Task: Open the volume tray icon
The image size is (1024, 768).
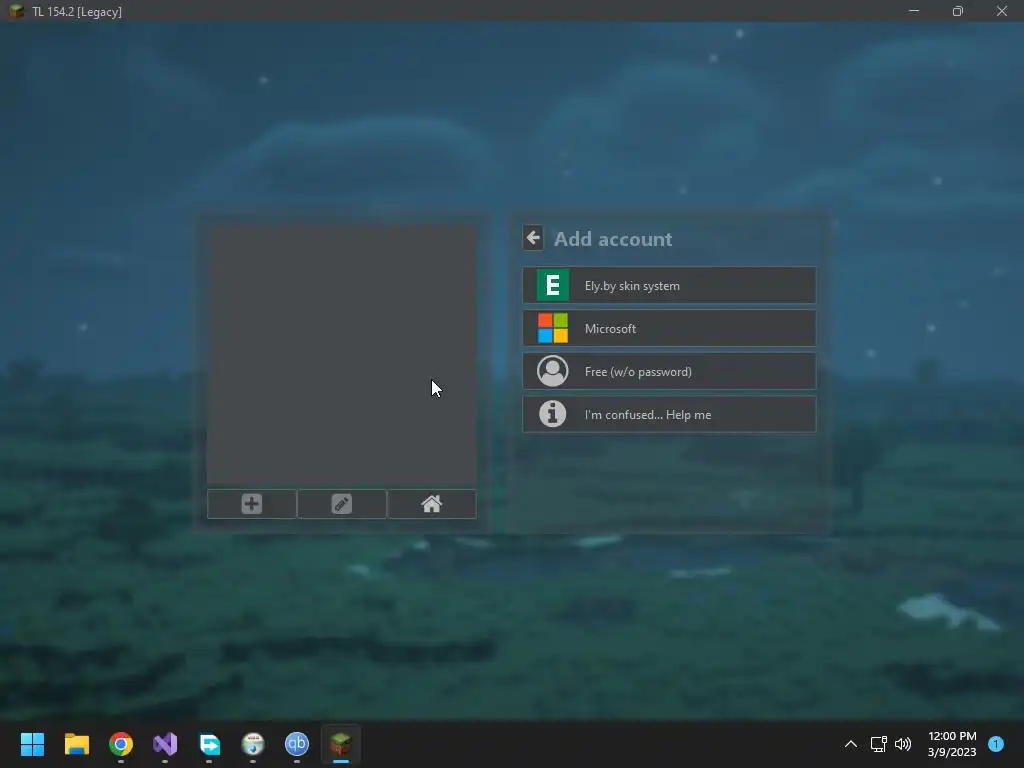Action: 903,744
